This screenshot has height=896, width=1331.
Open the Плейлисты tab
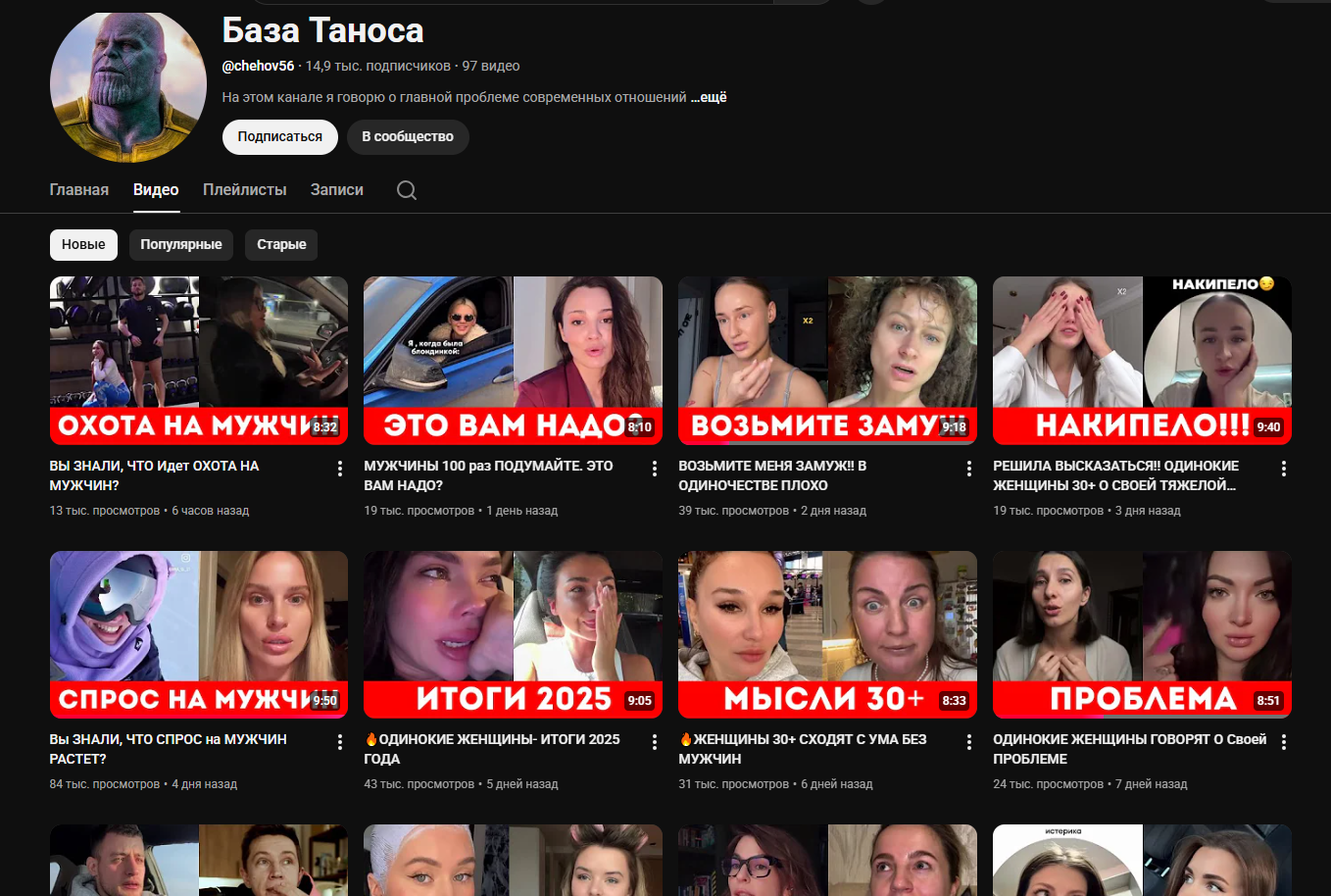(x=245, y=190)
